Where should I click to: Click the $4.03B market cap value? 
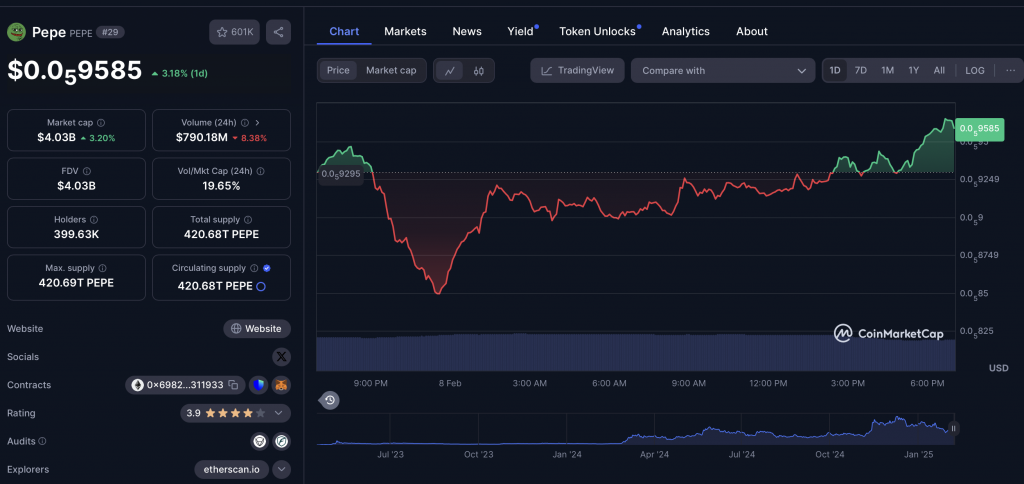(56, 138)
